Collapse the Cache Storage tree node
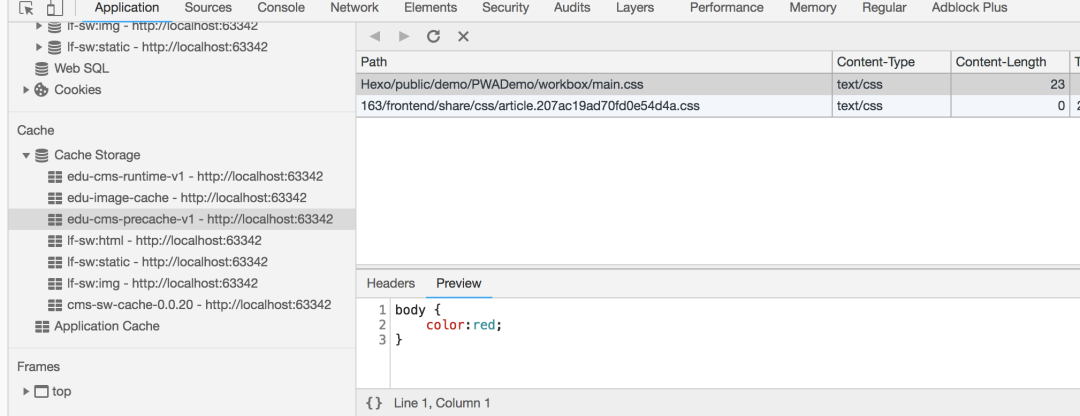1080x416 pixels. pyautogui.click(x=27, y=156)
